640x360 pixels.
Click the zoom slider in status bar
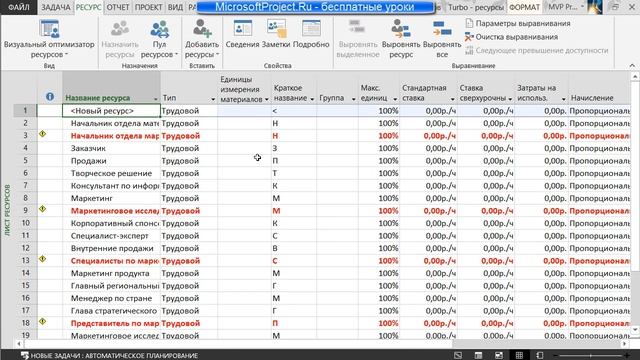[x=591, y=356]
